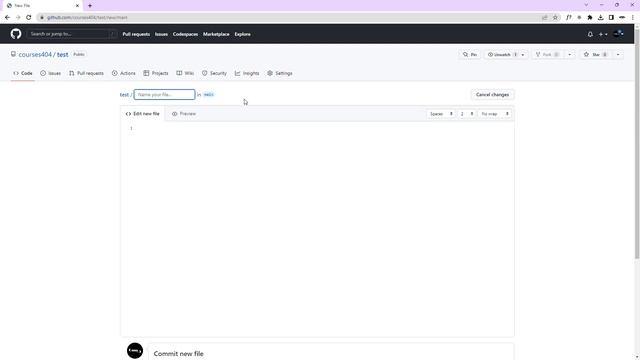Click the test breadcrumb link
This screenshot has height=360, width=640.
click(124, 94)
